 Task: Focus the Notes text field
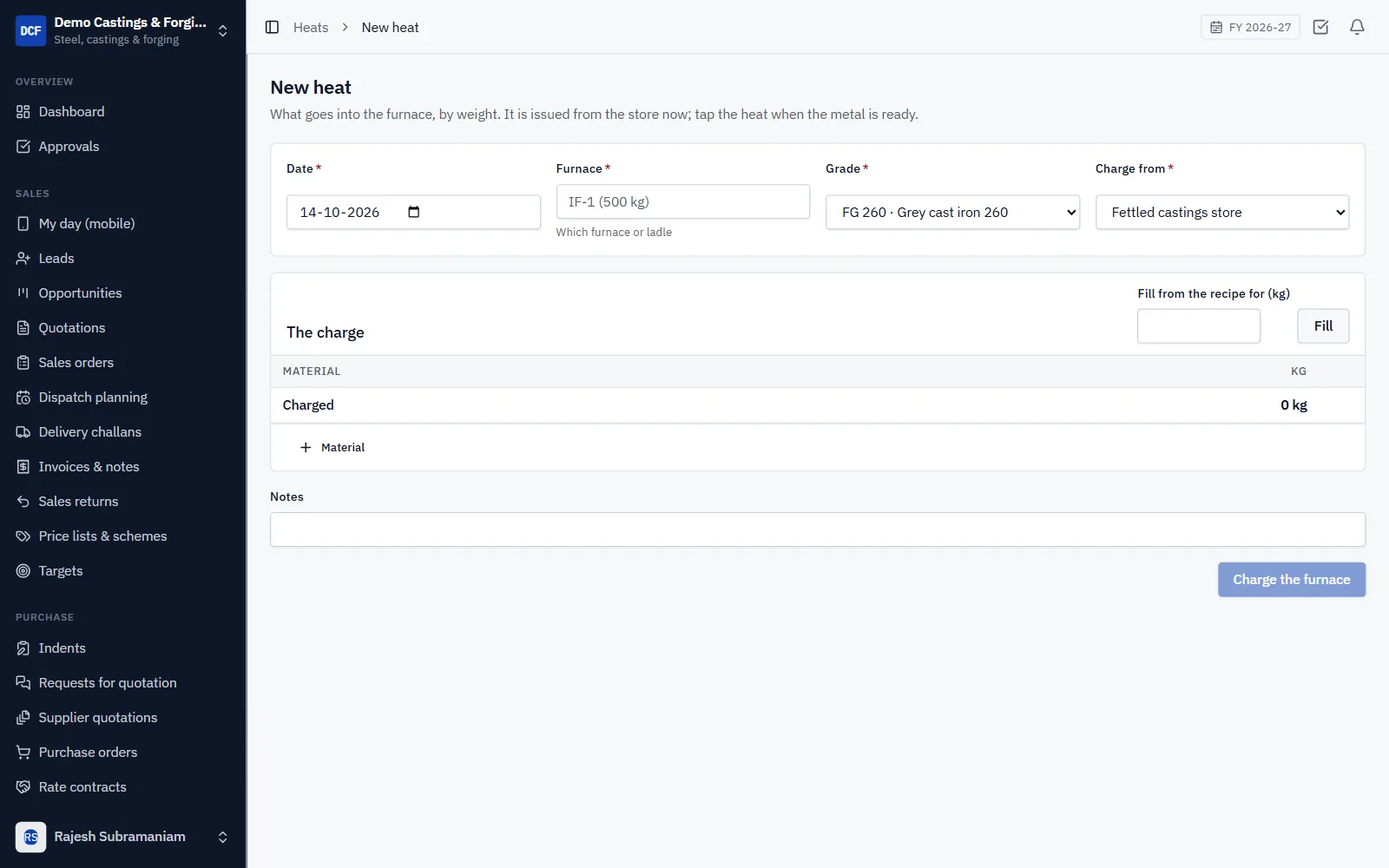click(x=818, y=529)
